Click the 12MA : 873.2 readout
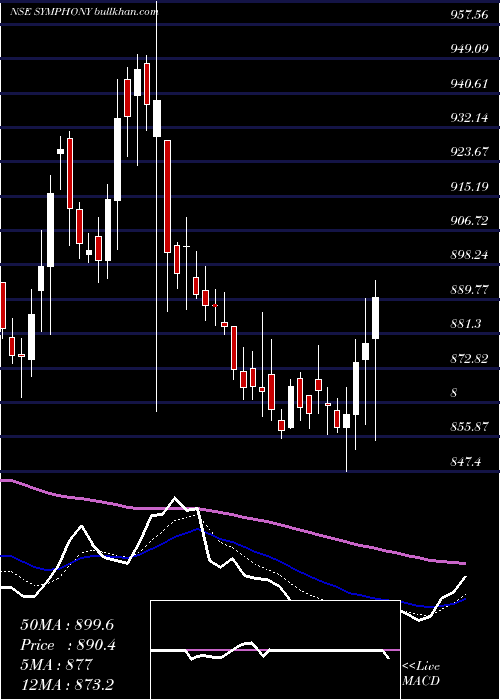The height and width of the screenshot is (700, 500). tap(69, 684)
